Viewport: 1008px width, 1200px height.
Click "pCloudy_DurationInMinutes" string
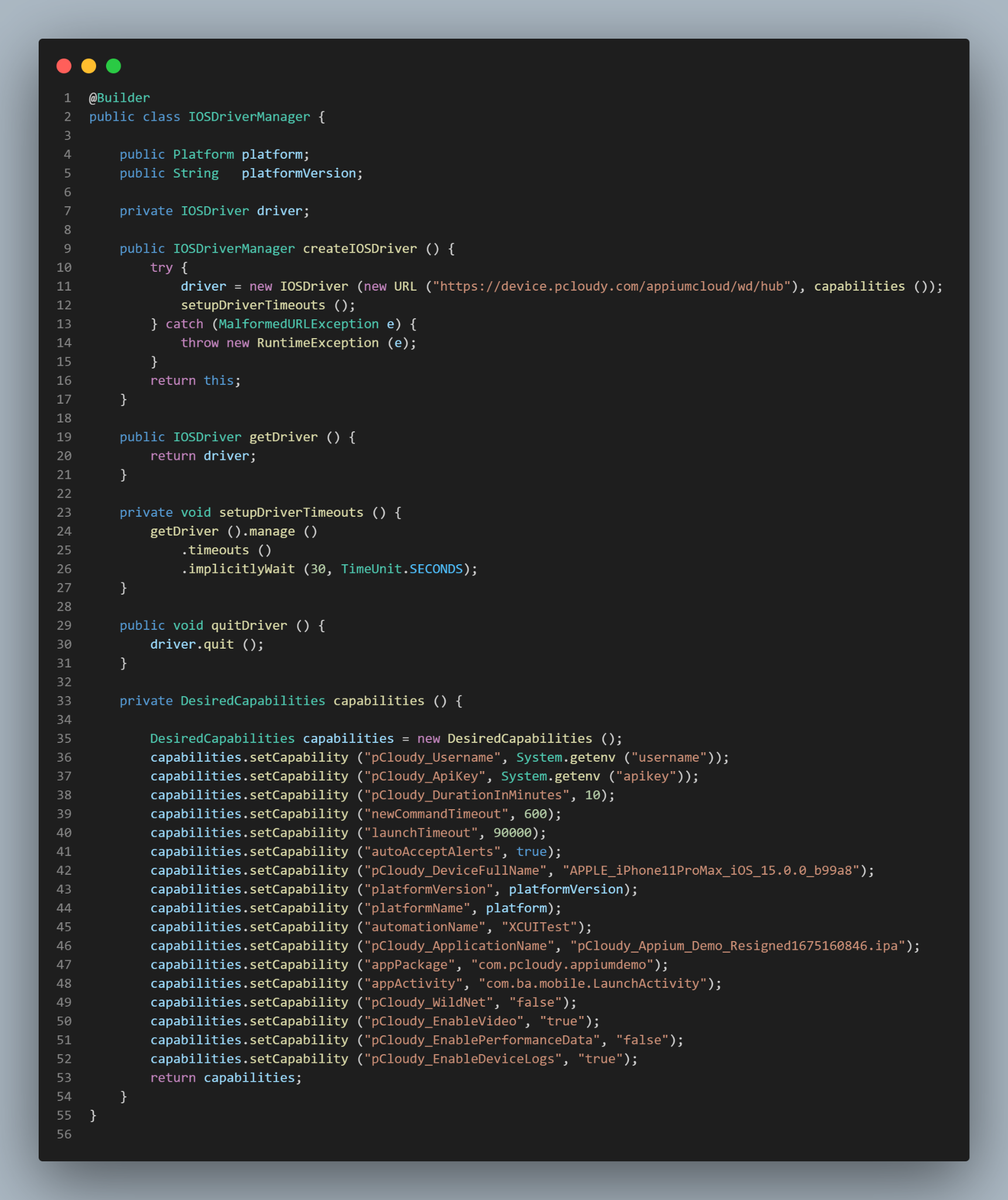(x=467, y=795)
